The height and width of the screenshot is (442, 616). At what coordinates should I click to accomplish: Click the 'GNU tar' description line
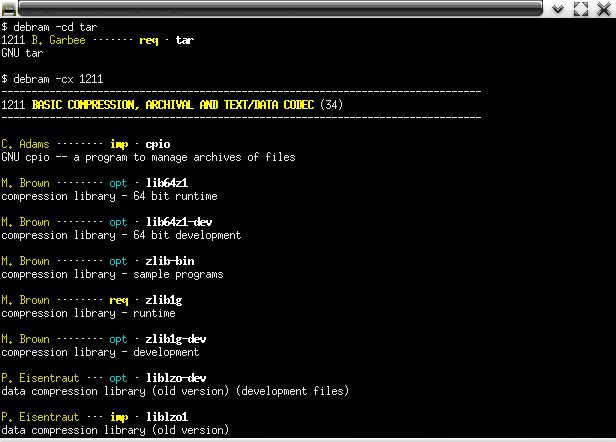22,53
